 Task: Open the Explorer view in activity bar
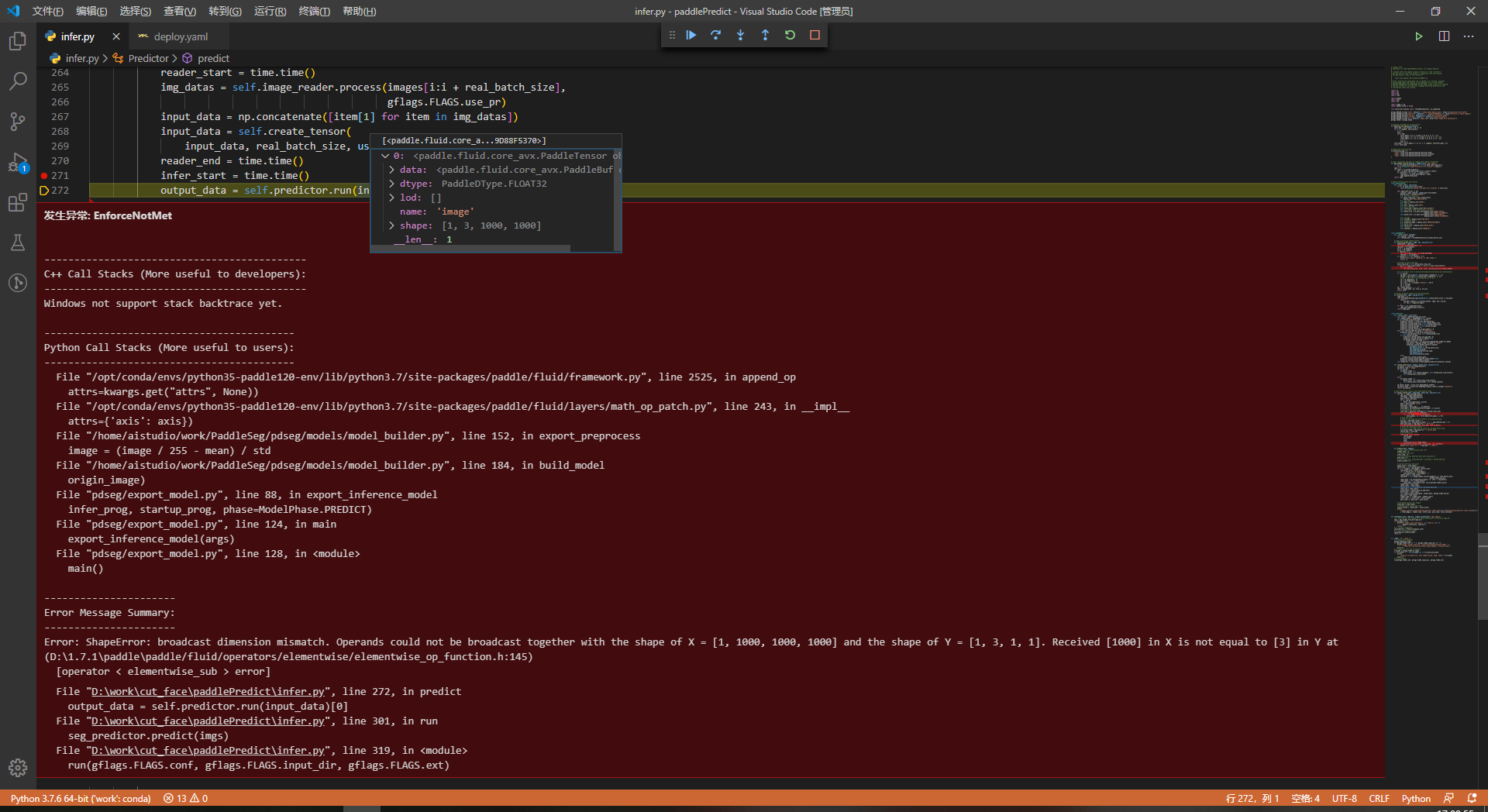pos(18,41)
